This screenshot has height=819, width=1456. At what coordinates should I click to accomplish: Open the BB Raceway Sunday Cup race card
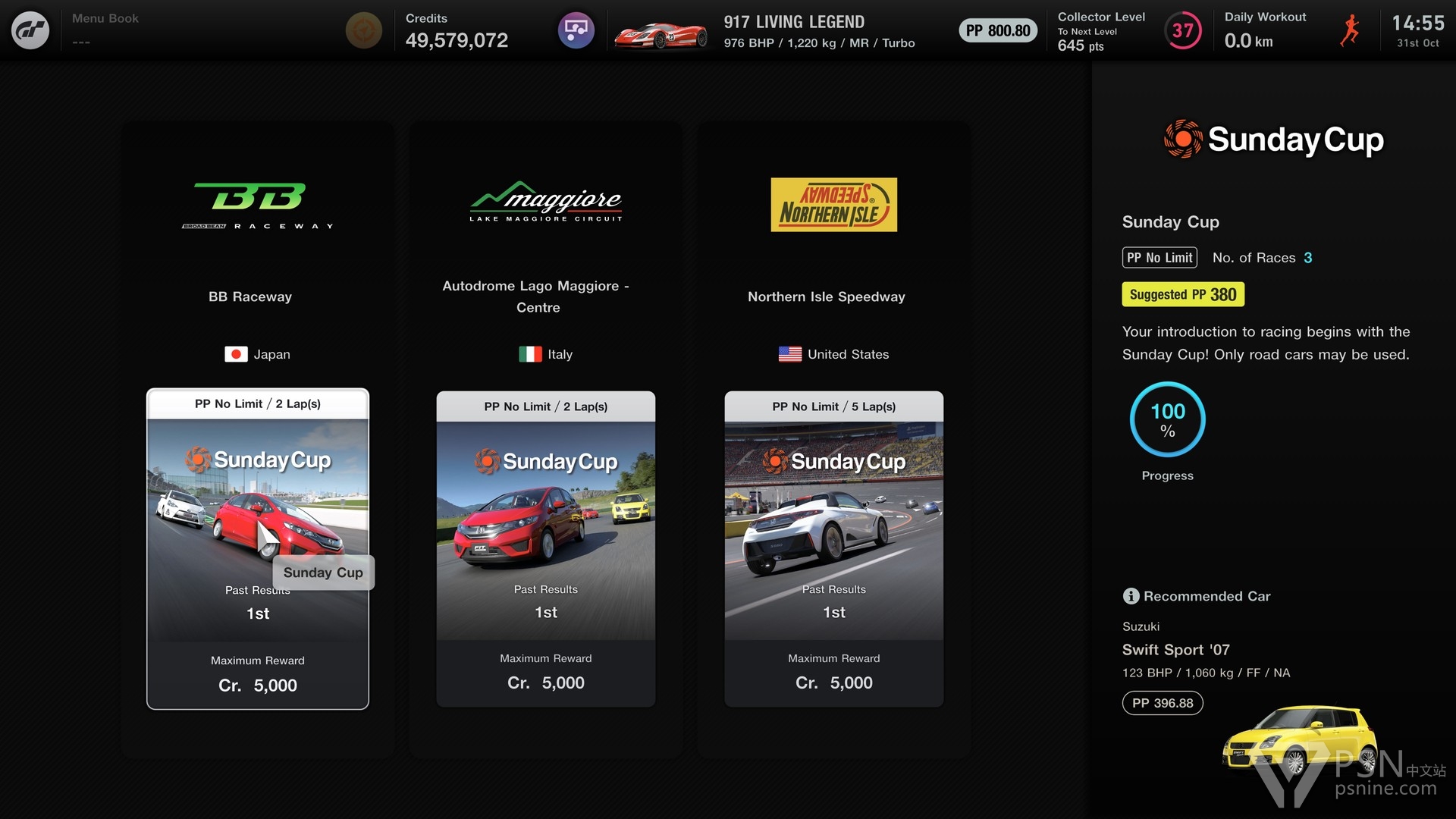(258, 549)
